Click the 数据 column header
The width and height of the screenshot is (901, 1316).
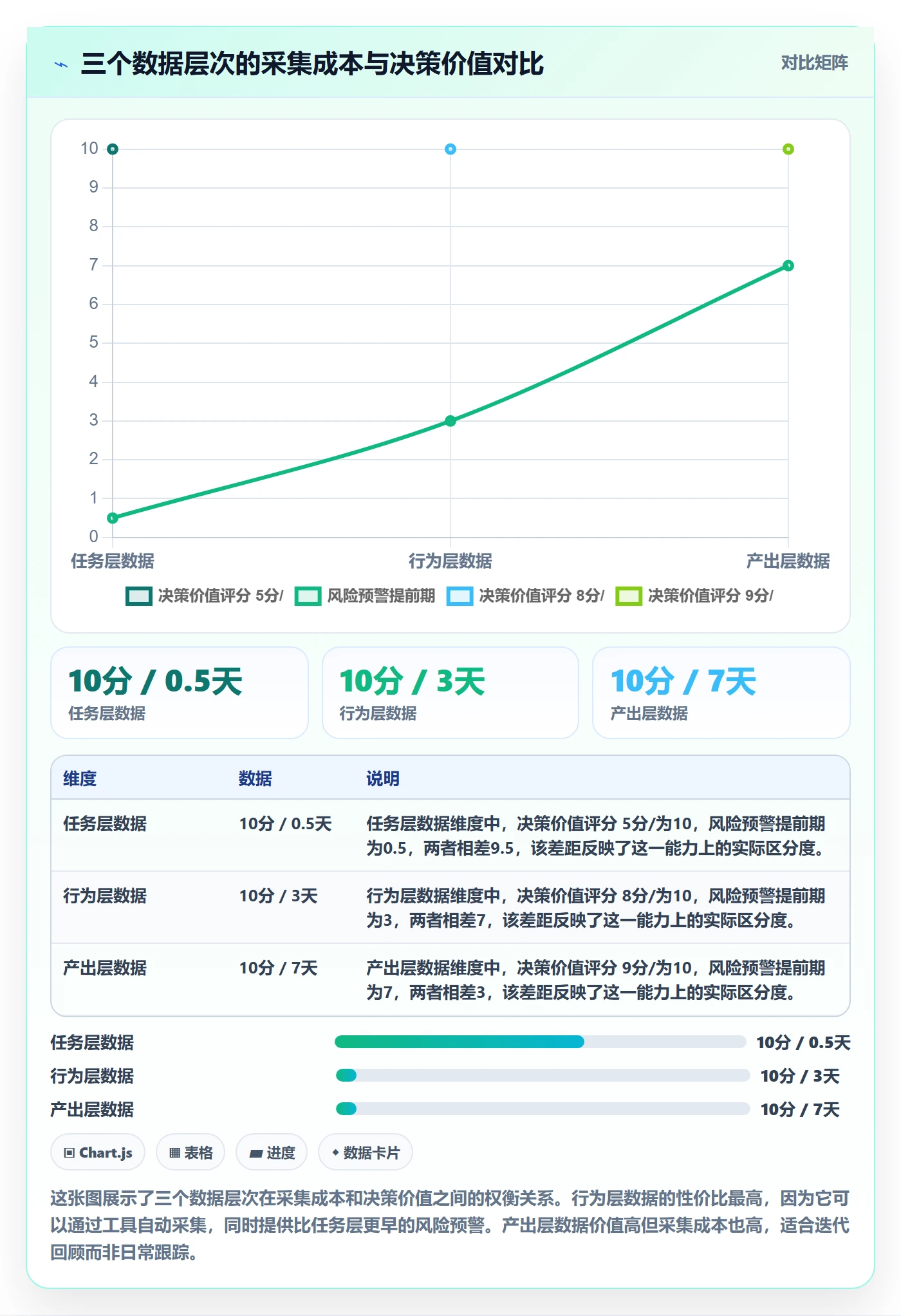tap(255, 778)
